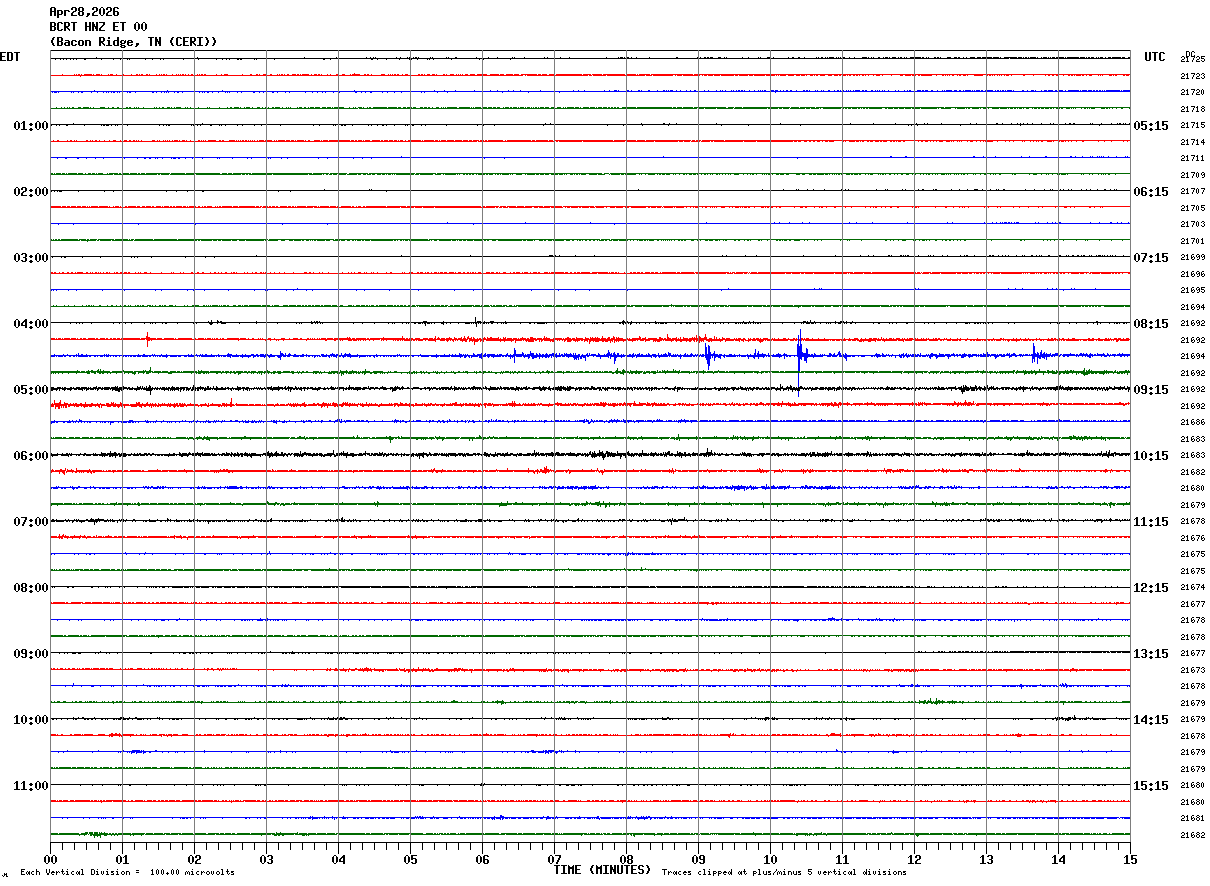Click the UTC column header
The width and height of the screenshot is (1210, 886).
point(1155,57)
